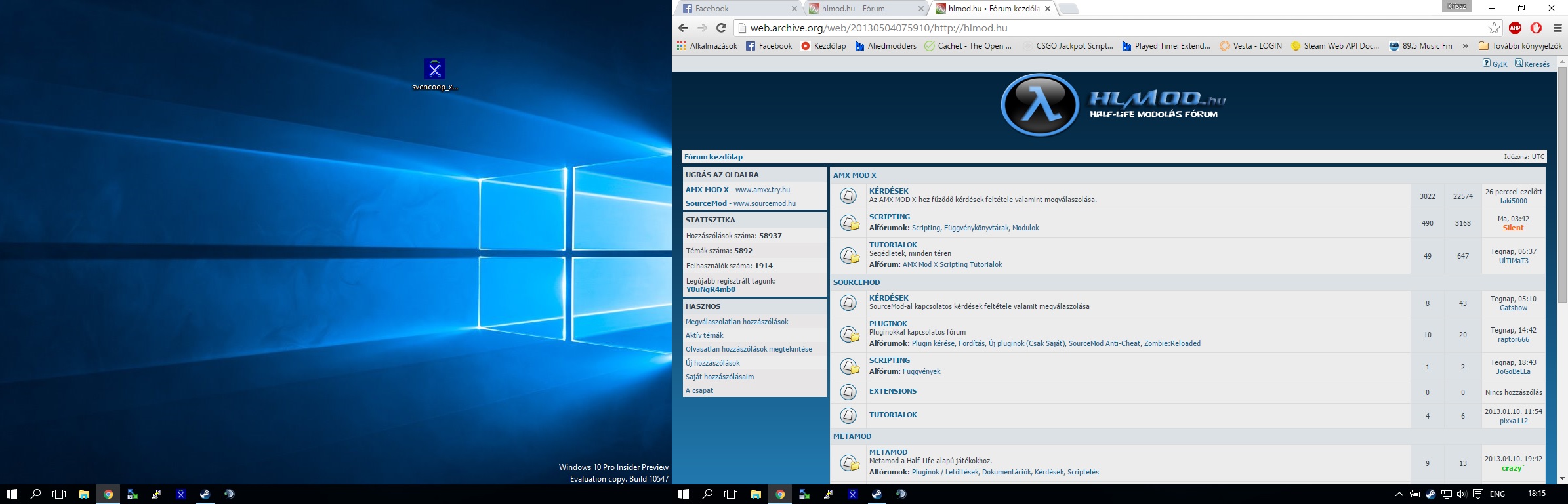Open the EXTENSIONS forum
Screen dimensions: 1568x504
(892, 391)
